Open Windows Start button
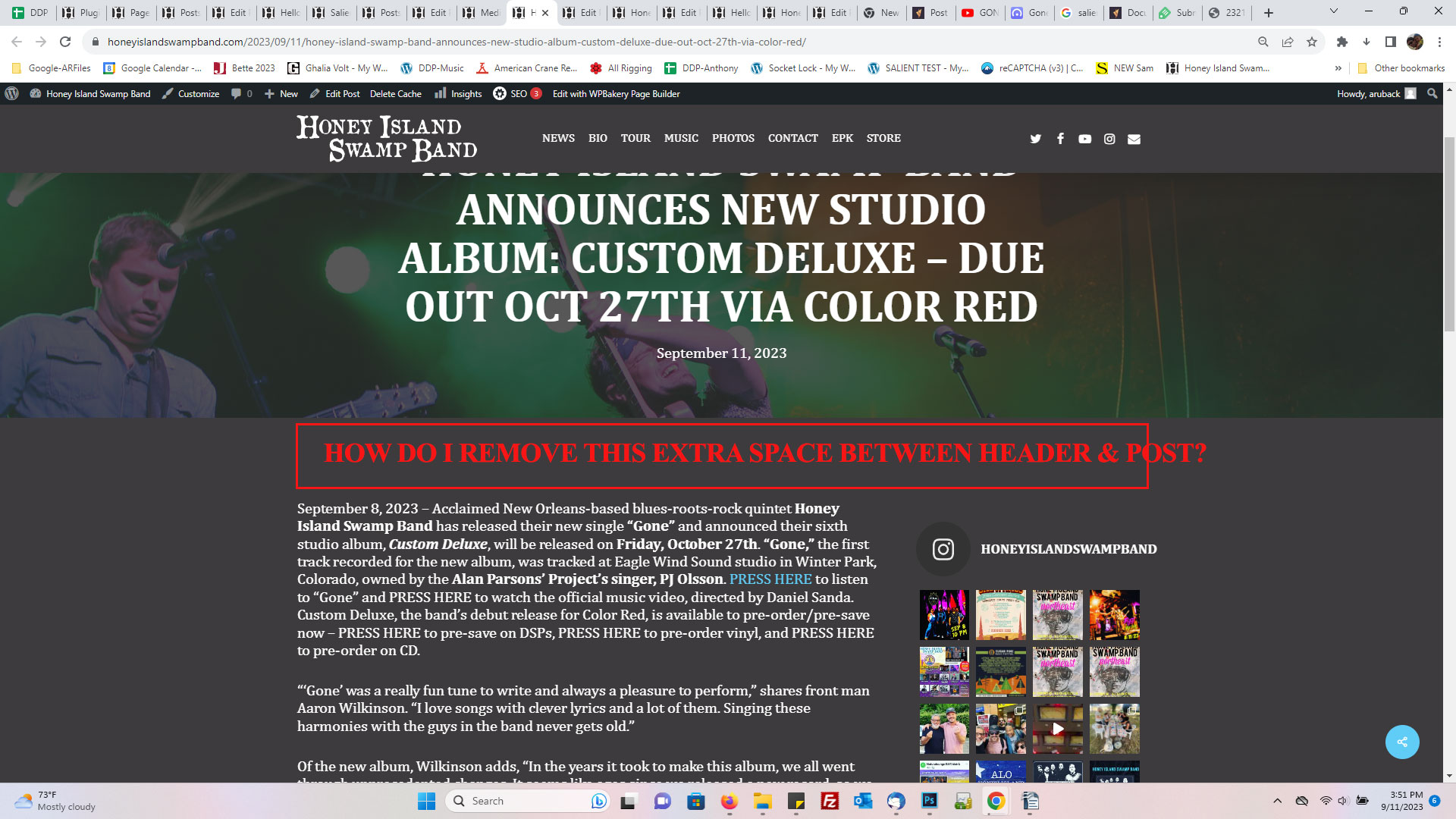This screenshot has width=1456, height=819. coord(427,801)
